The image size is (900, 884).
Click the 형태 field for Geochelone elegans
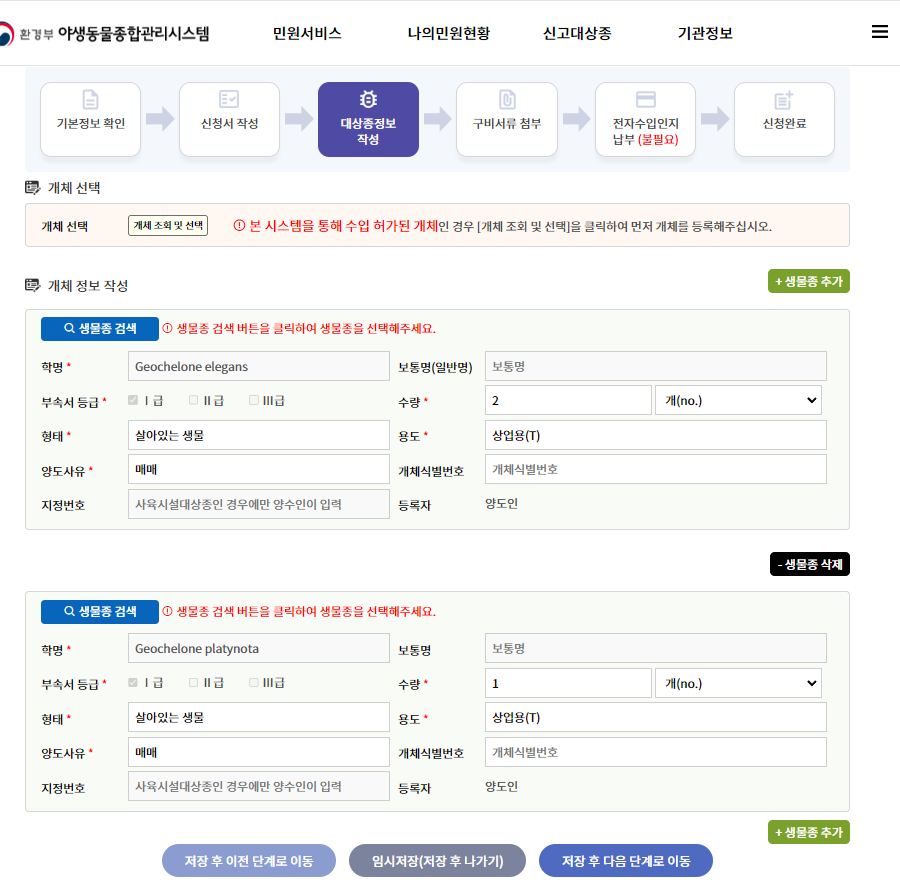[259, 435]
